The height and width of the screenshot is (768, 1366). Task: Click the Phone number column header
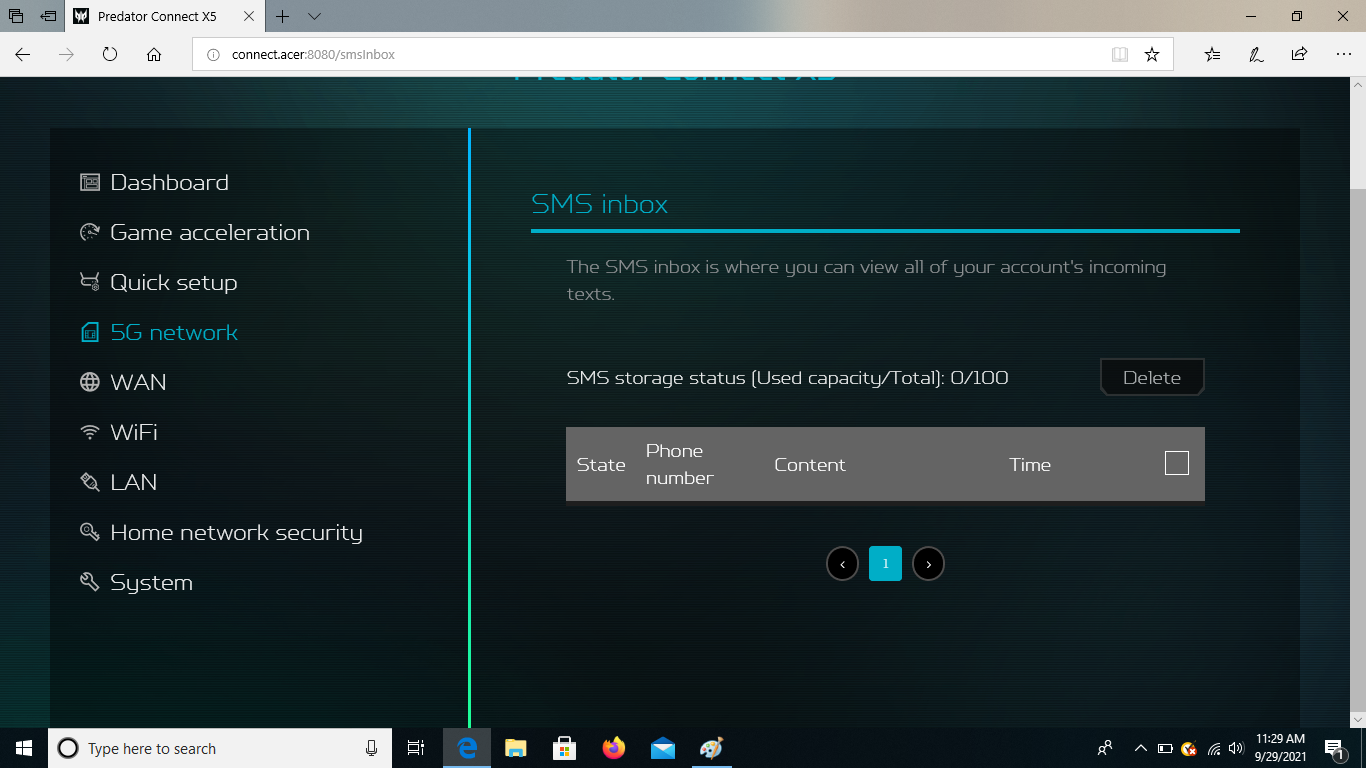click(x=679, y=464)
